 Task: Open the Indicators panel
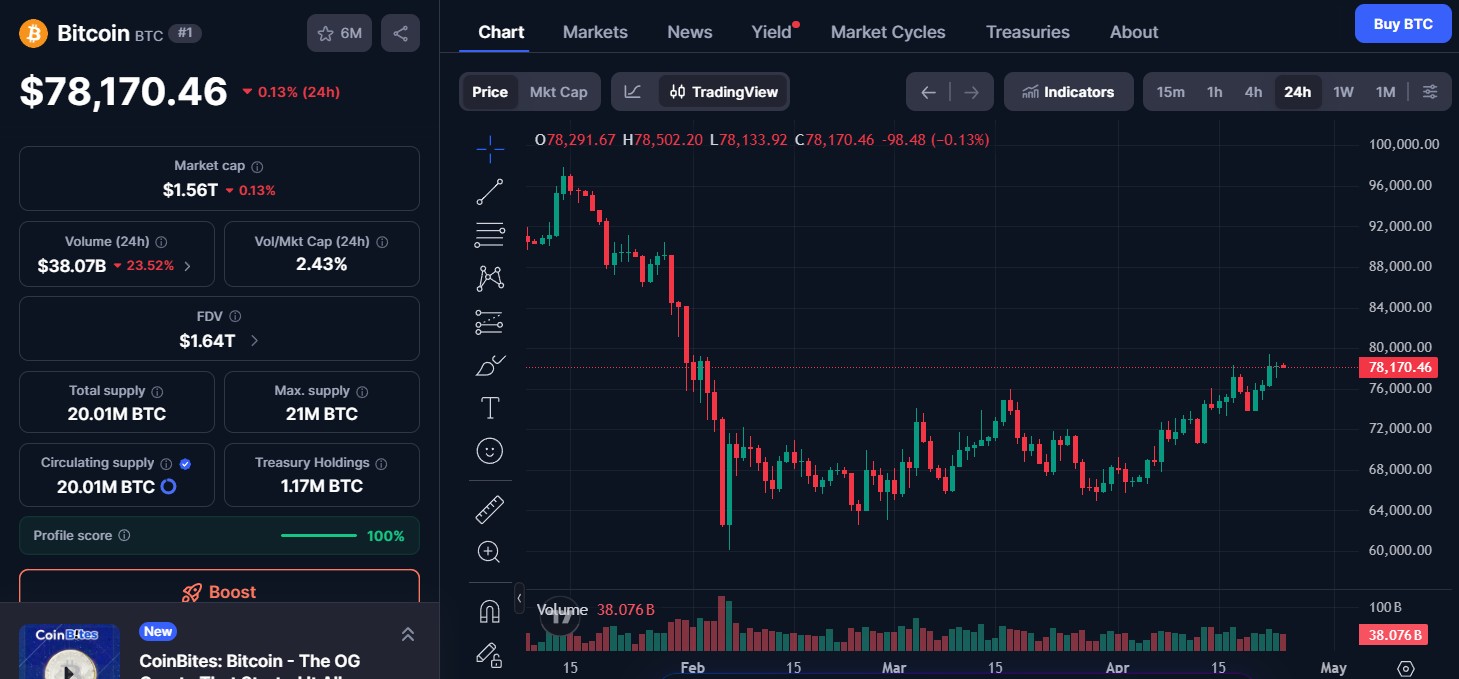(1068, 91)
